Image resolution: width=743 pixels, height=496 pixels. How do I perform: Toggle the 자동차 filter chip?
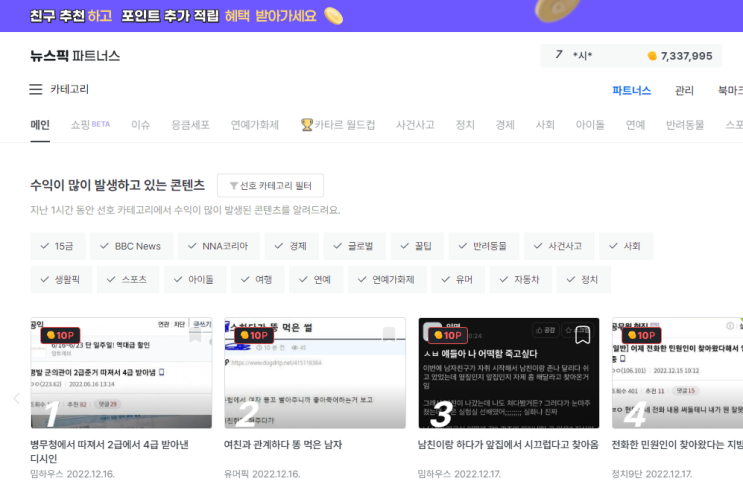point(520,280)
